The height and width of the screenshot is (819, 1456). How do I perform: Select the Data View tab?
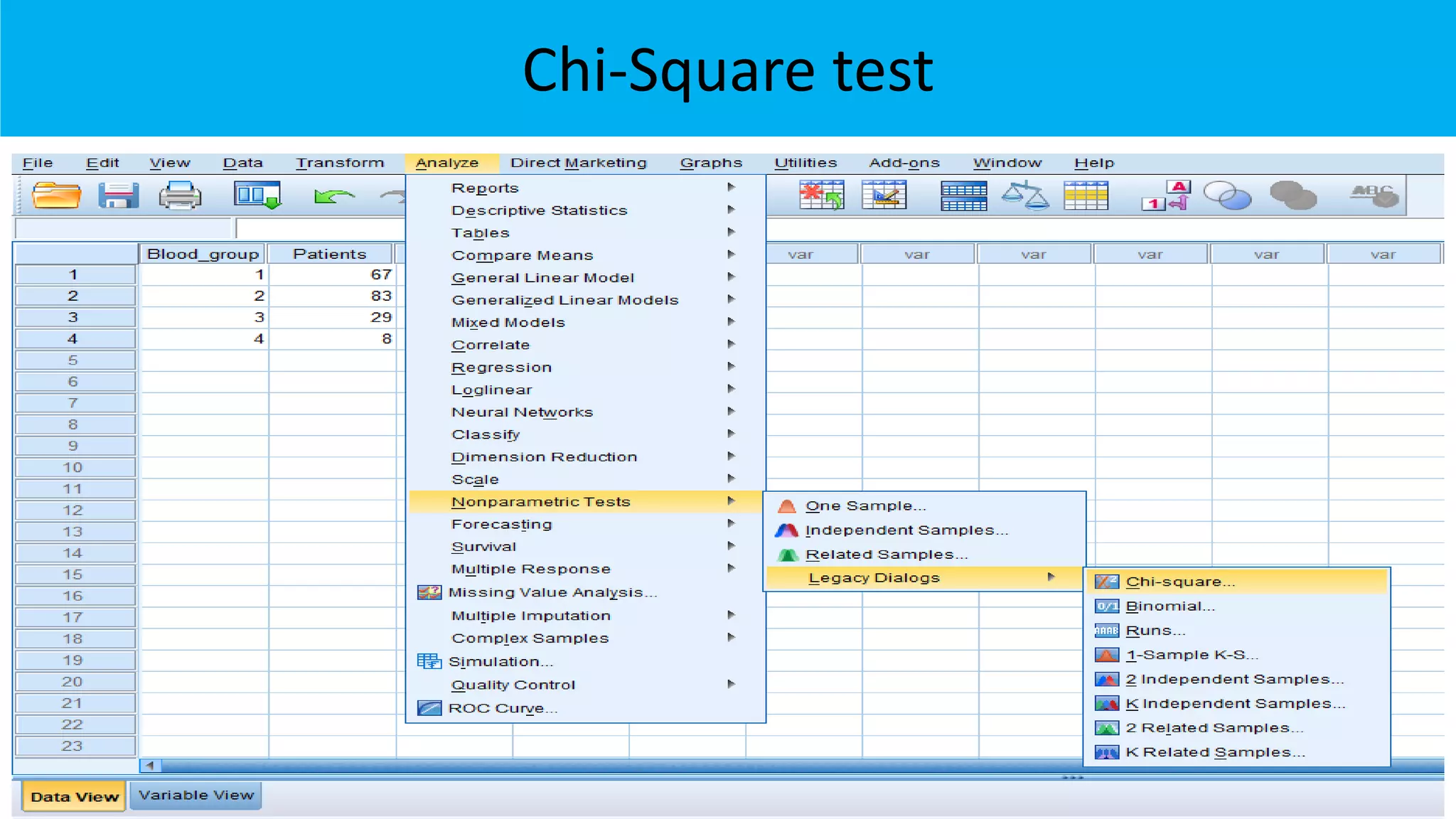[75, 797]
